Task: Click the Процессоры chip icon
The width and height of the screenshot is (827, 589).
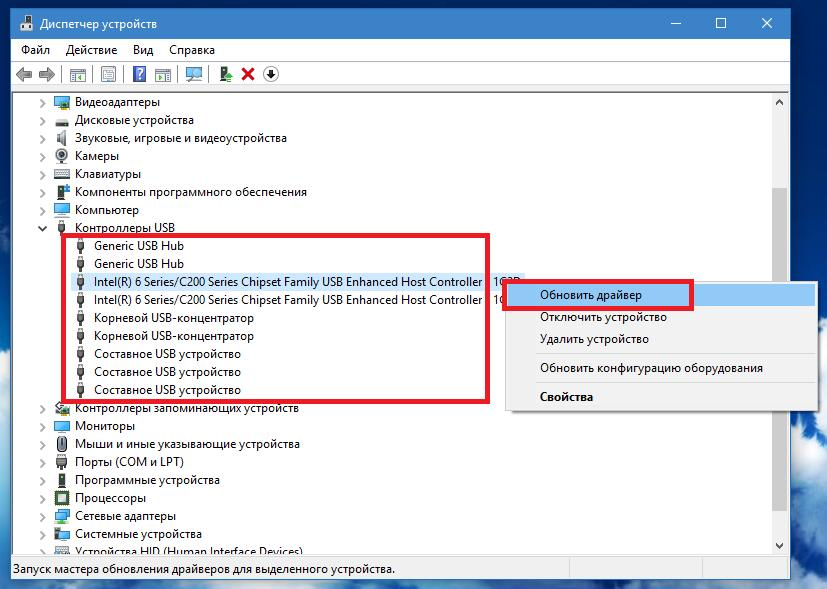Action: click(62, 498)
